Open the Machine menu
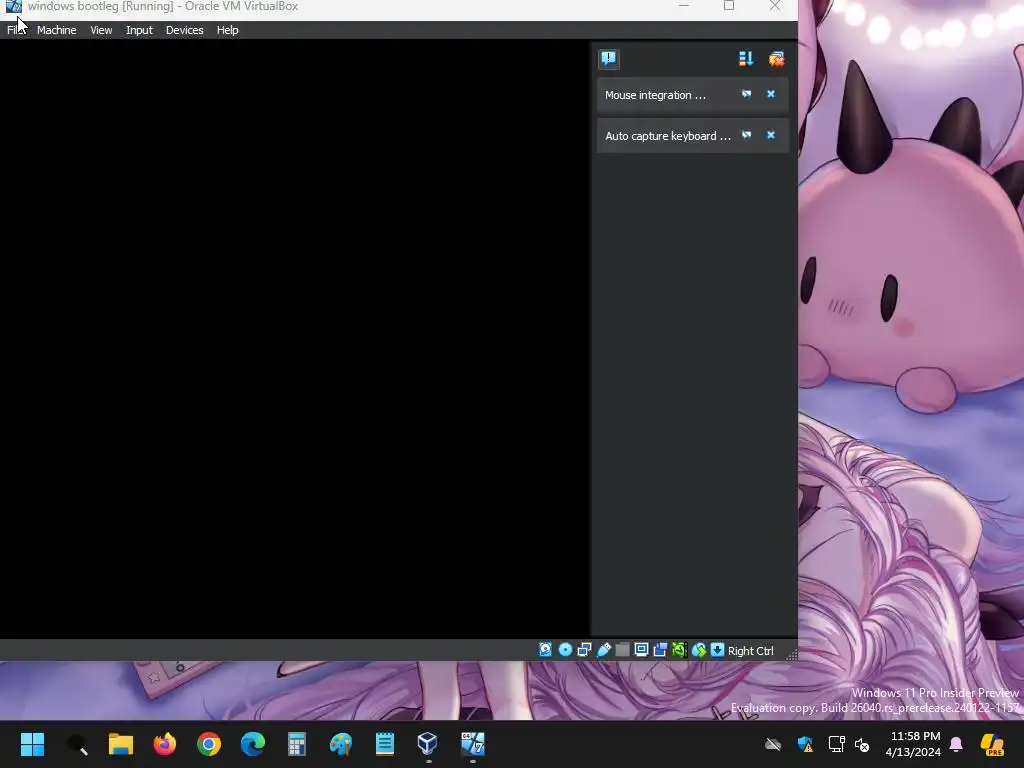1024x768 pixels. click(56, 30)
